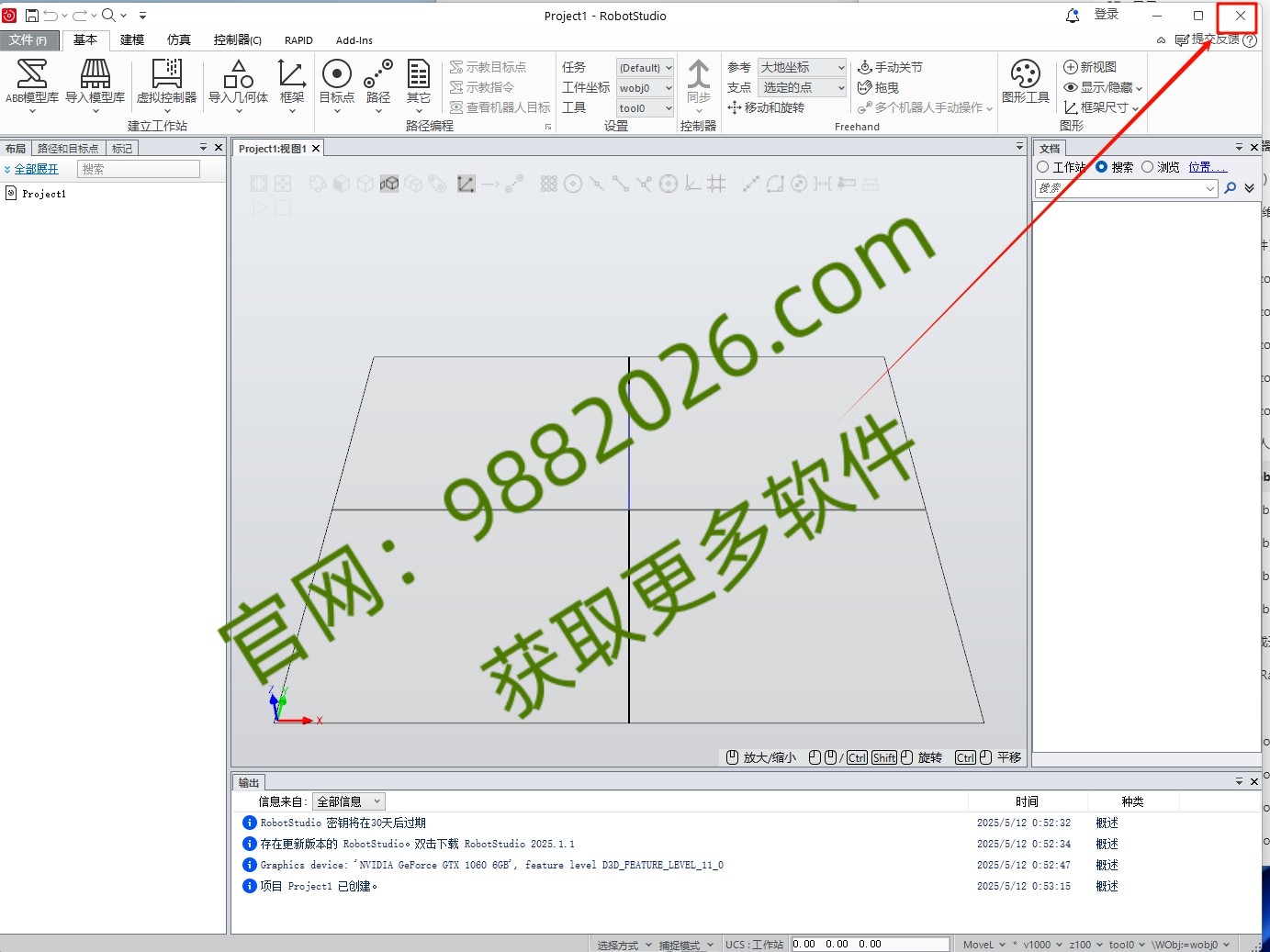Select Project1 in the layout tree
This screenshot has height=952, width=1270.
(44, 194)
